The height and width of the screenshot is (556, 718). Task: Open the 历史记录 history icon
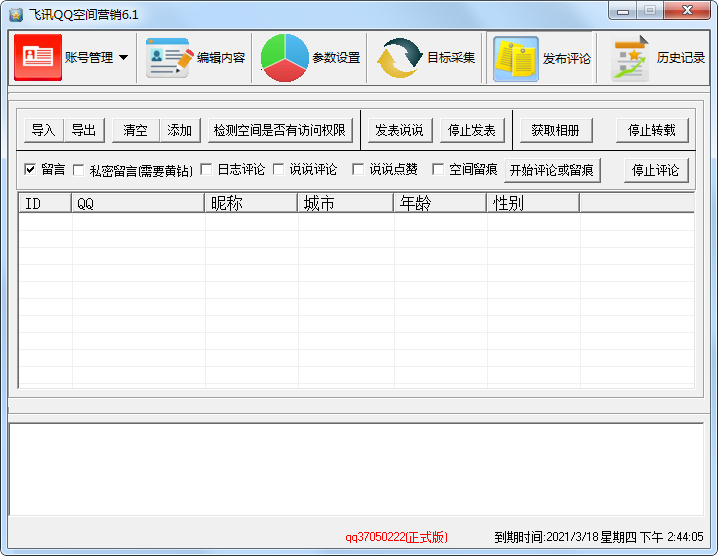click(631, 58)
